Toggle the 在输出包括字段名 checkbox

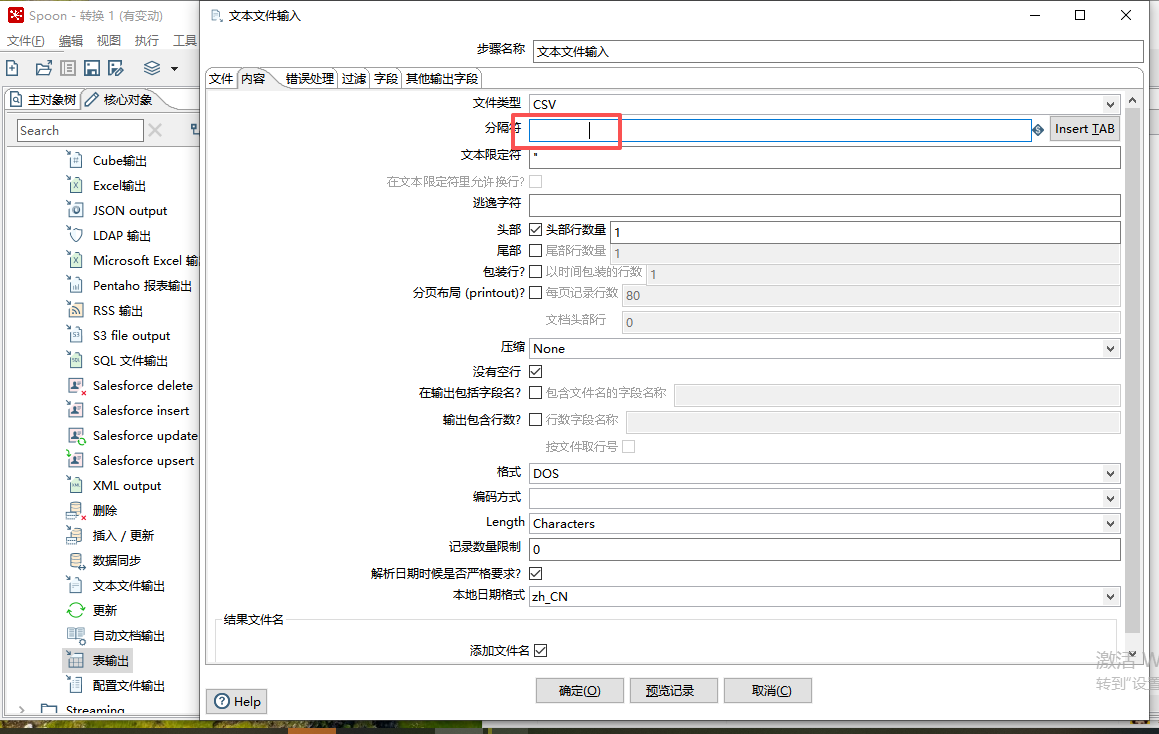pyautogui.click(x=536, y=393)
